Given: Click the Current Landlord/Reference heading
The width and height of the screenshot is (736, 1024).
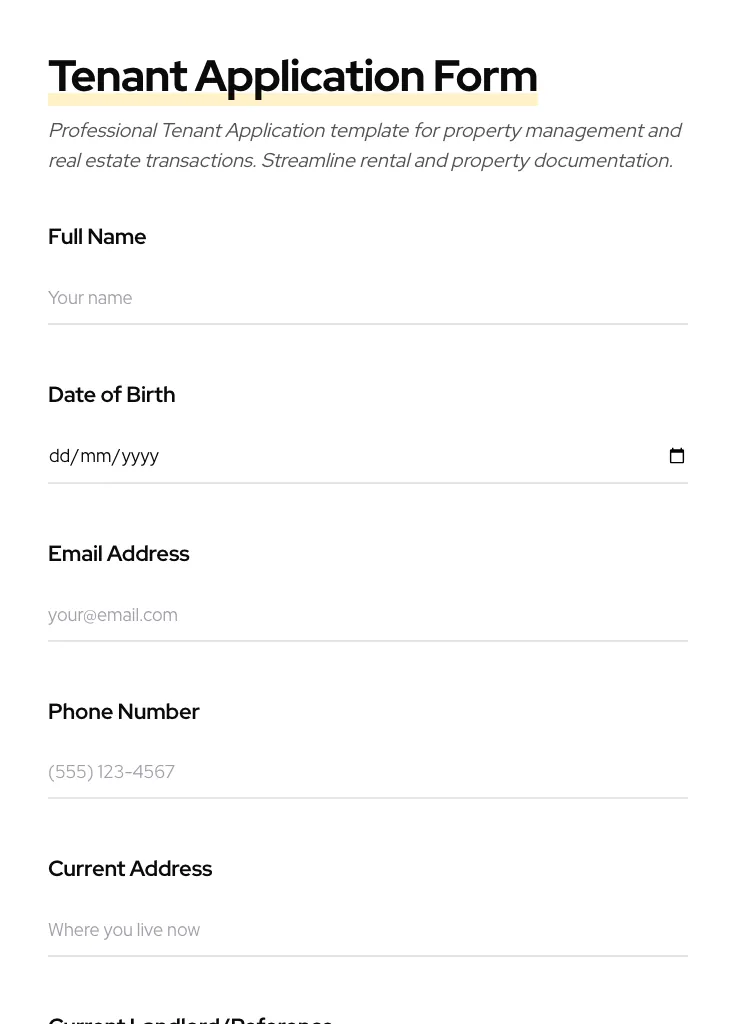Looking at the screenshot, I should [x=190, y=1018].
